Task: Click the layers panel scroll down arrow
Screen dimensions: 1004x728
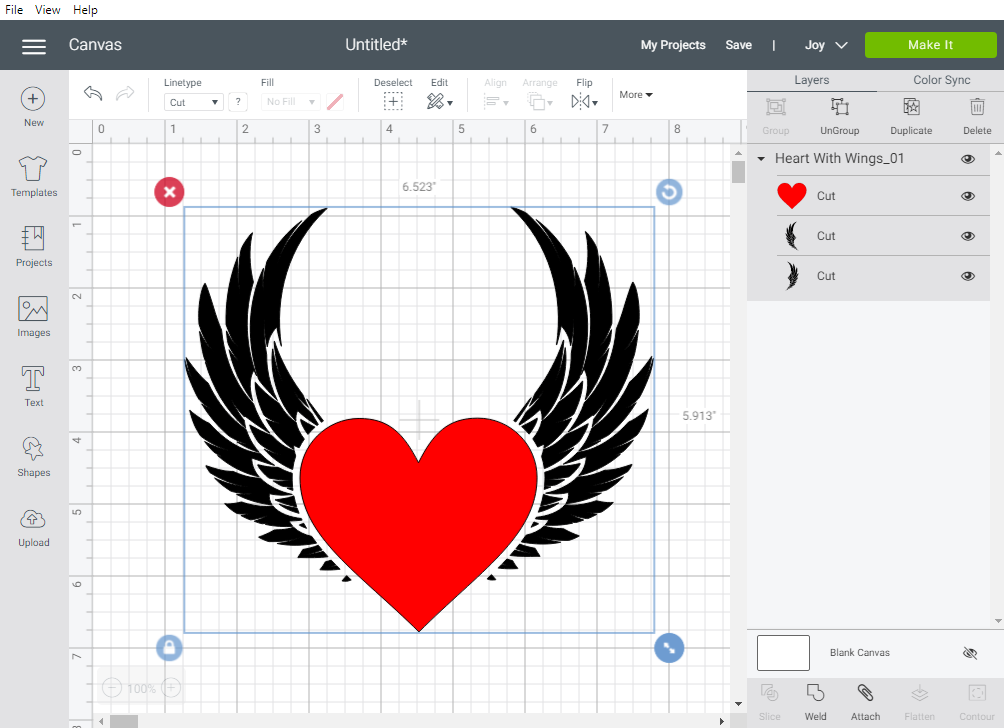Action: click(998, 620)
